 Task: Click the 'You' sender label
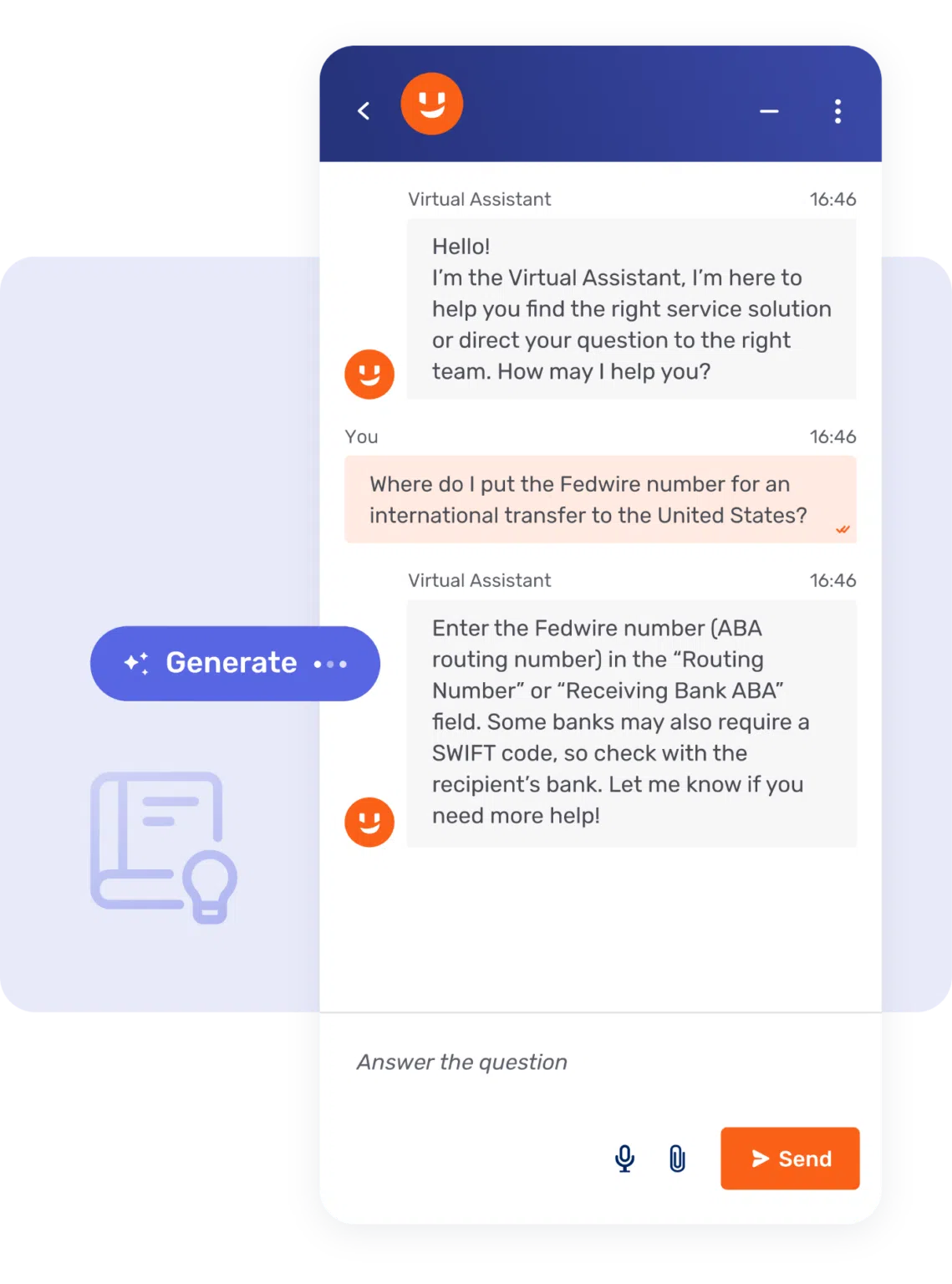[x=361, y=436]
